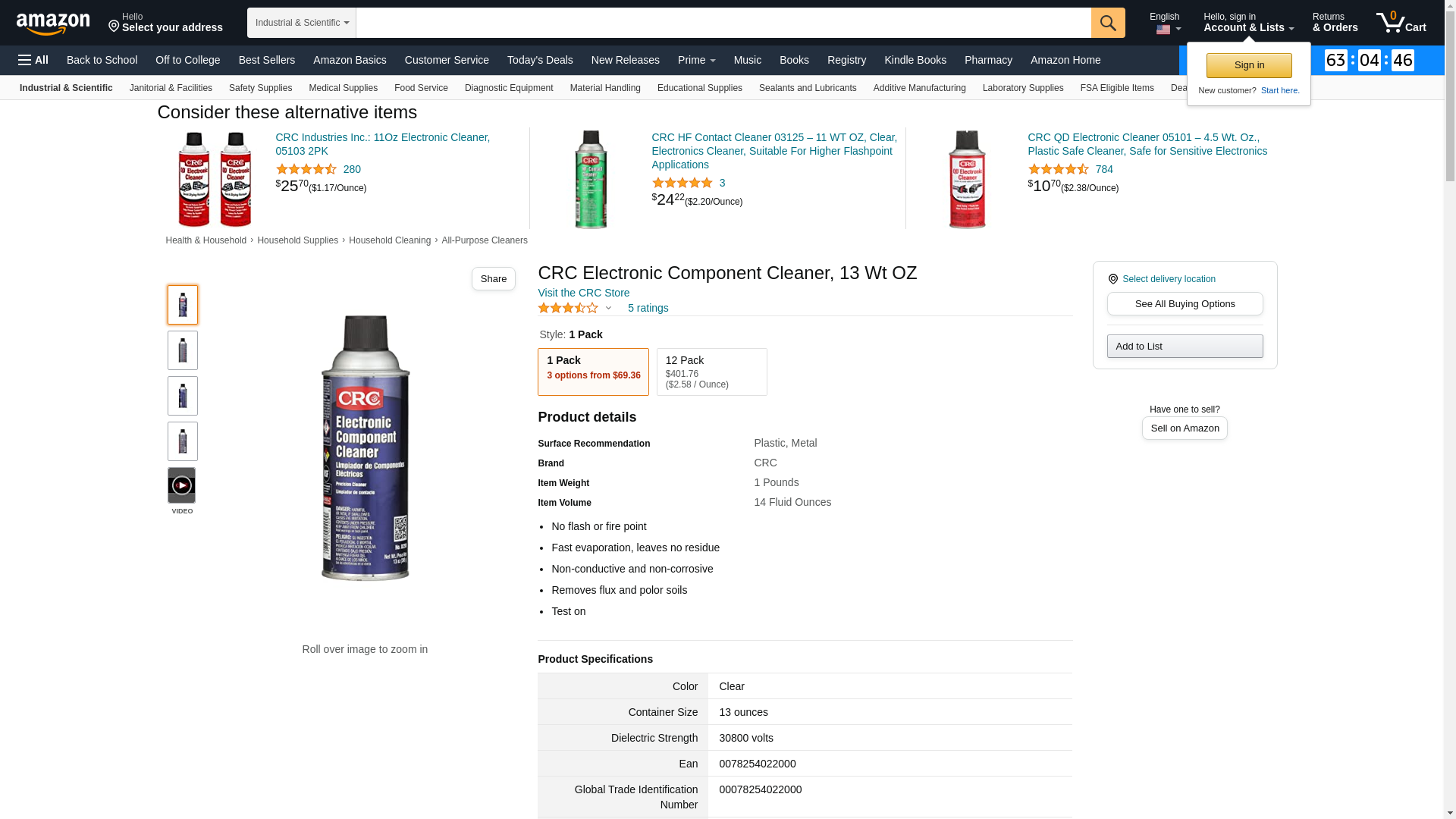Viewport: 1456px width, 819px height.
Task: Expand the Account & Lists menu
Action: tap(1248, 23)
